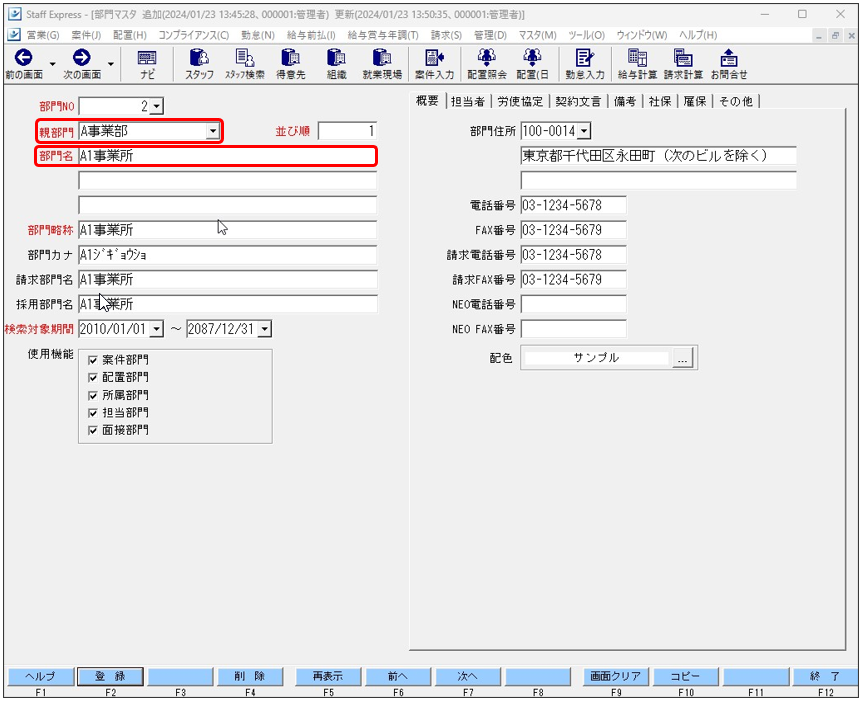Open the 部門NO dropdown arrow
862x702 pixels.
coord(157,106)
